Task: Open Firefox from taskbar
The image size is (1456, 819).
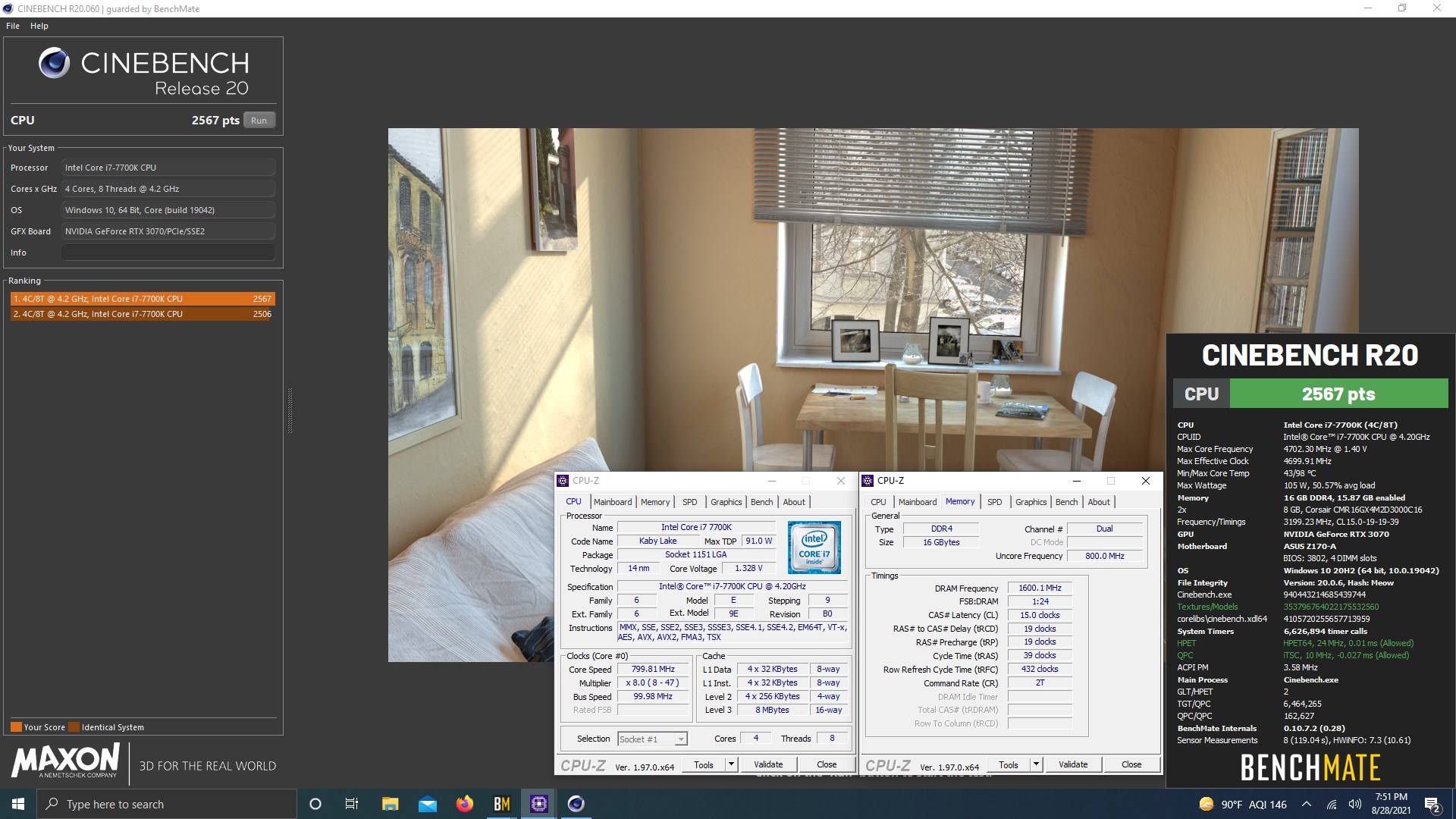Action: (x=464, y=804)
